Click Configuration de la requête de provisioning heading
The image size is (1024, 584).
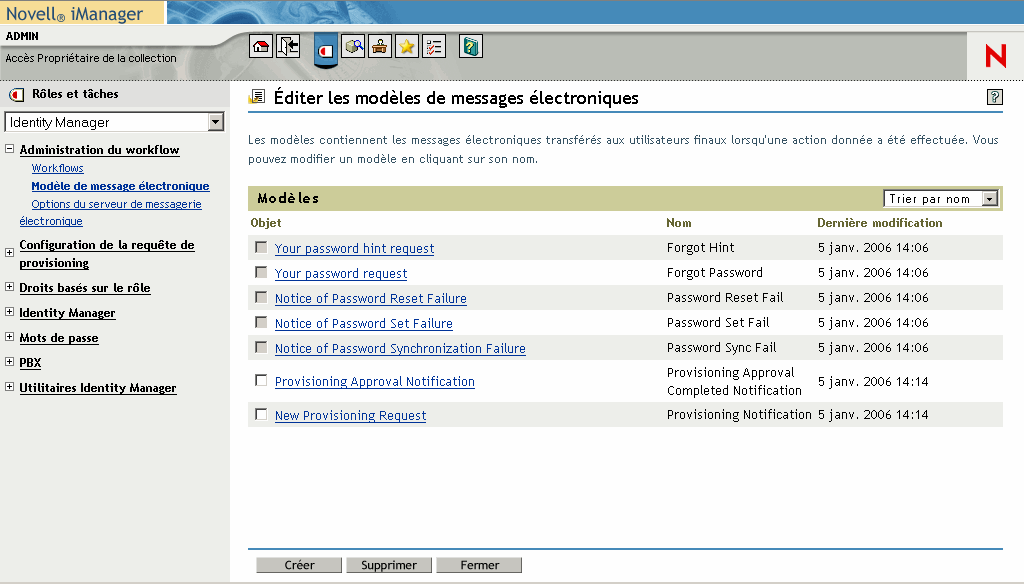[x=107, y=254]
